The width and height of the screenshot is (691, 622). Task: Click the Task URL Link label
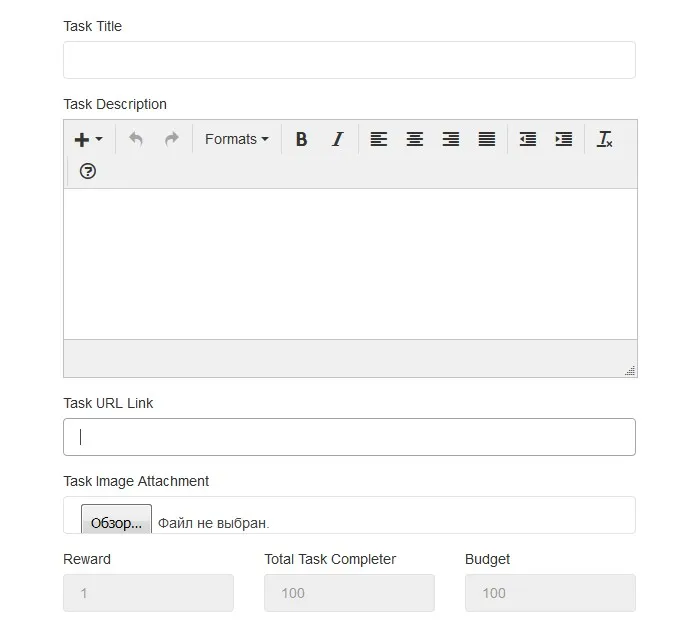pos(108,403)
